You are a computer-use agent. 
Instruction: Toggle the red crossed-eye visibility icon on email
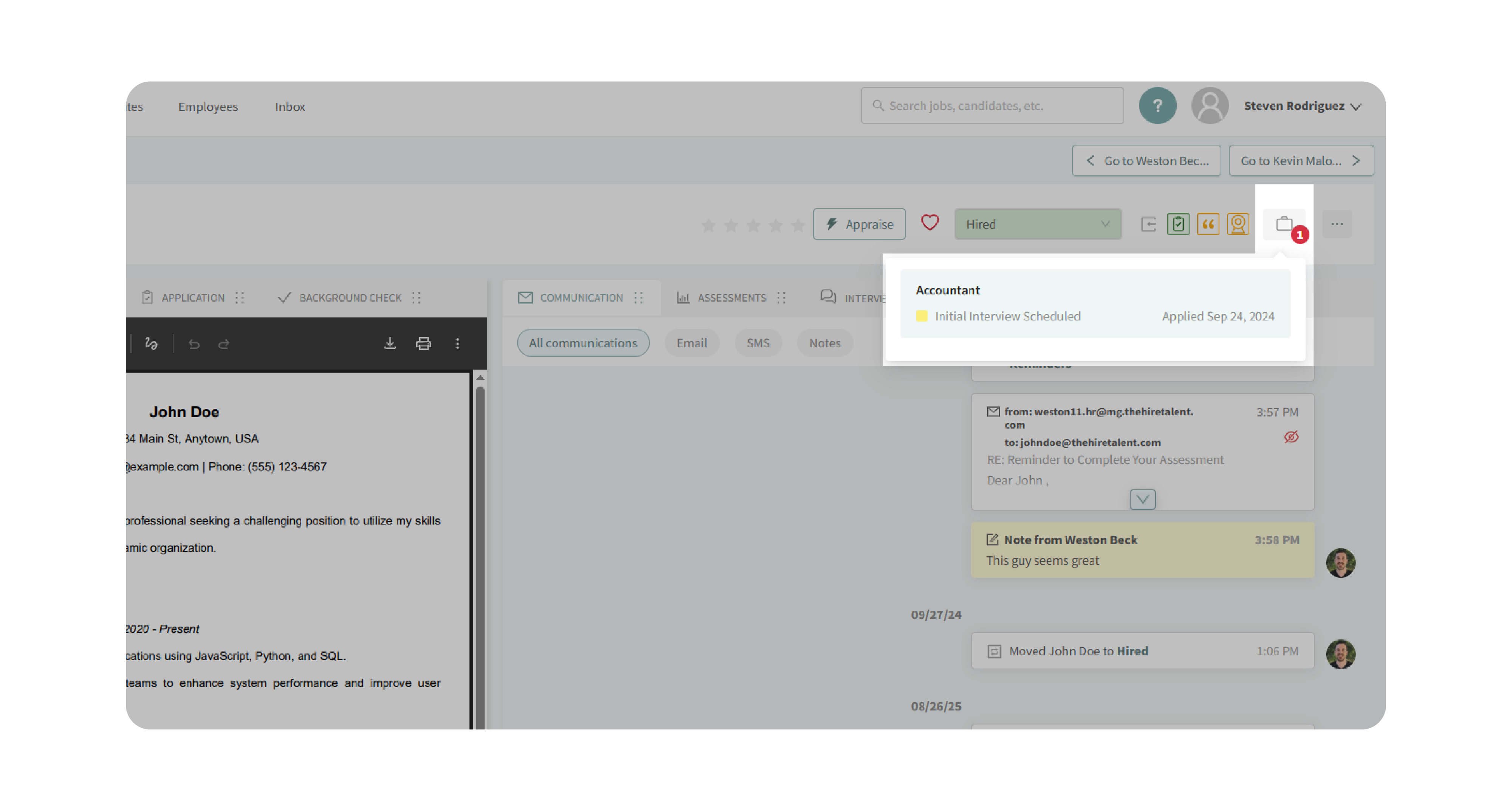pos(1291,436)
